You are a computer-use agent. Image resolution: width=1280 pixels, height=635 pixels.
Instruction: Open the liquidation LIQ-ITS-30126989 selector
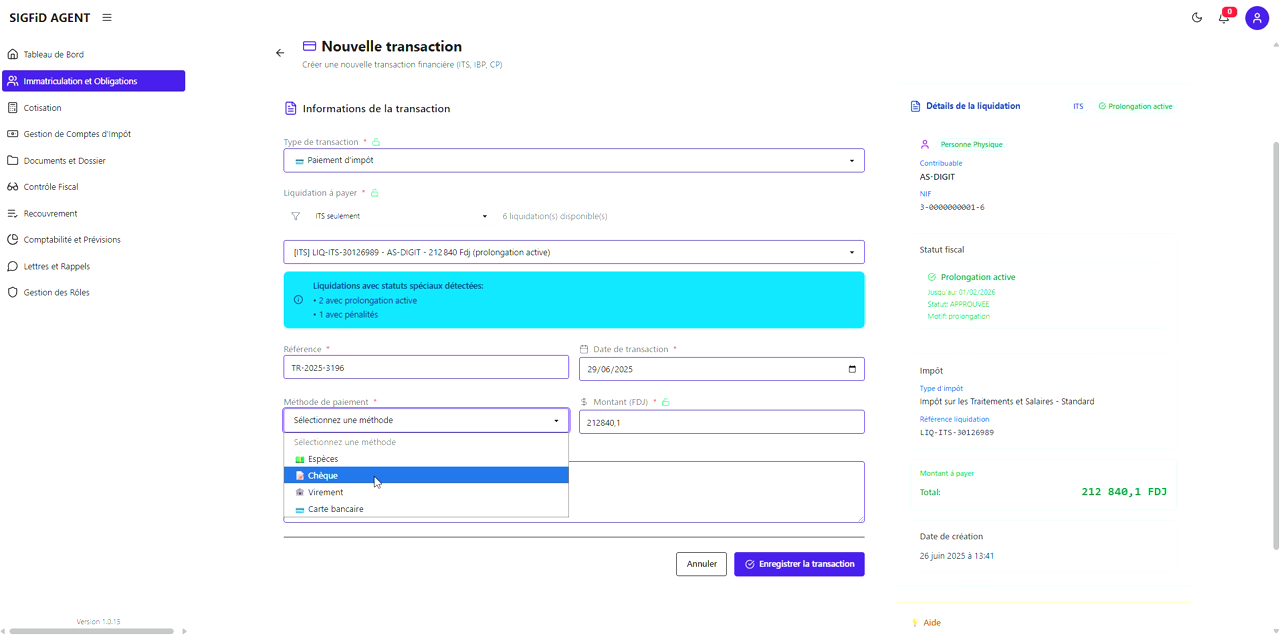point(573,252)
